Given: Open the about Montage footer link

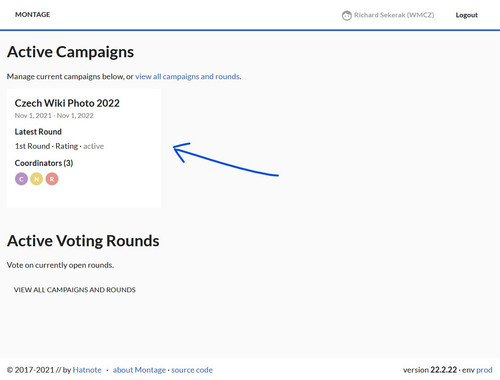Looking at the screenshot, I should tap(139, 370).
